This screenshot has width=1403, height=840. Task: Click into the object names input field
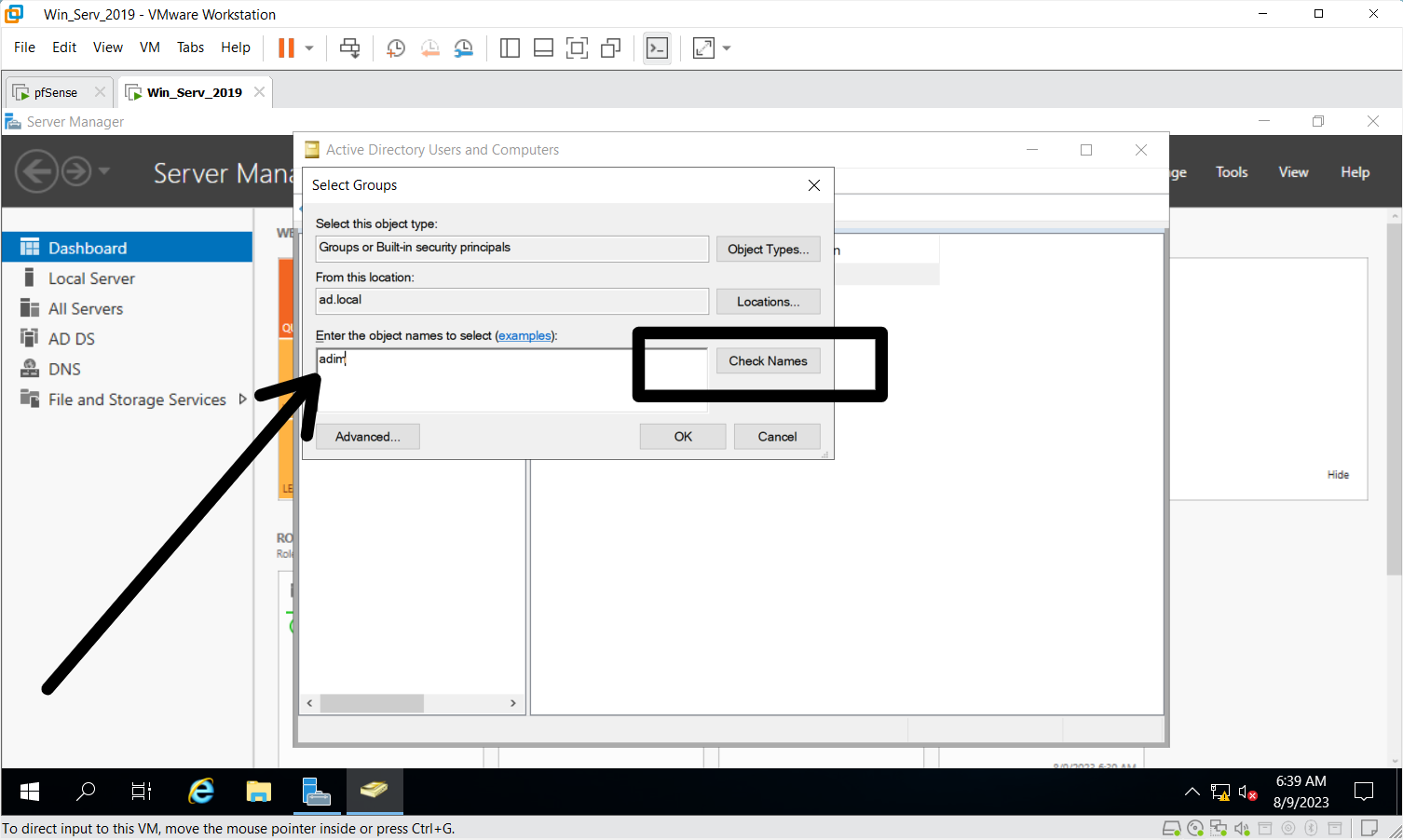tap(511, 380)
